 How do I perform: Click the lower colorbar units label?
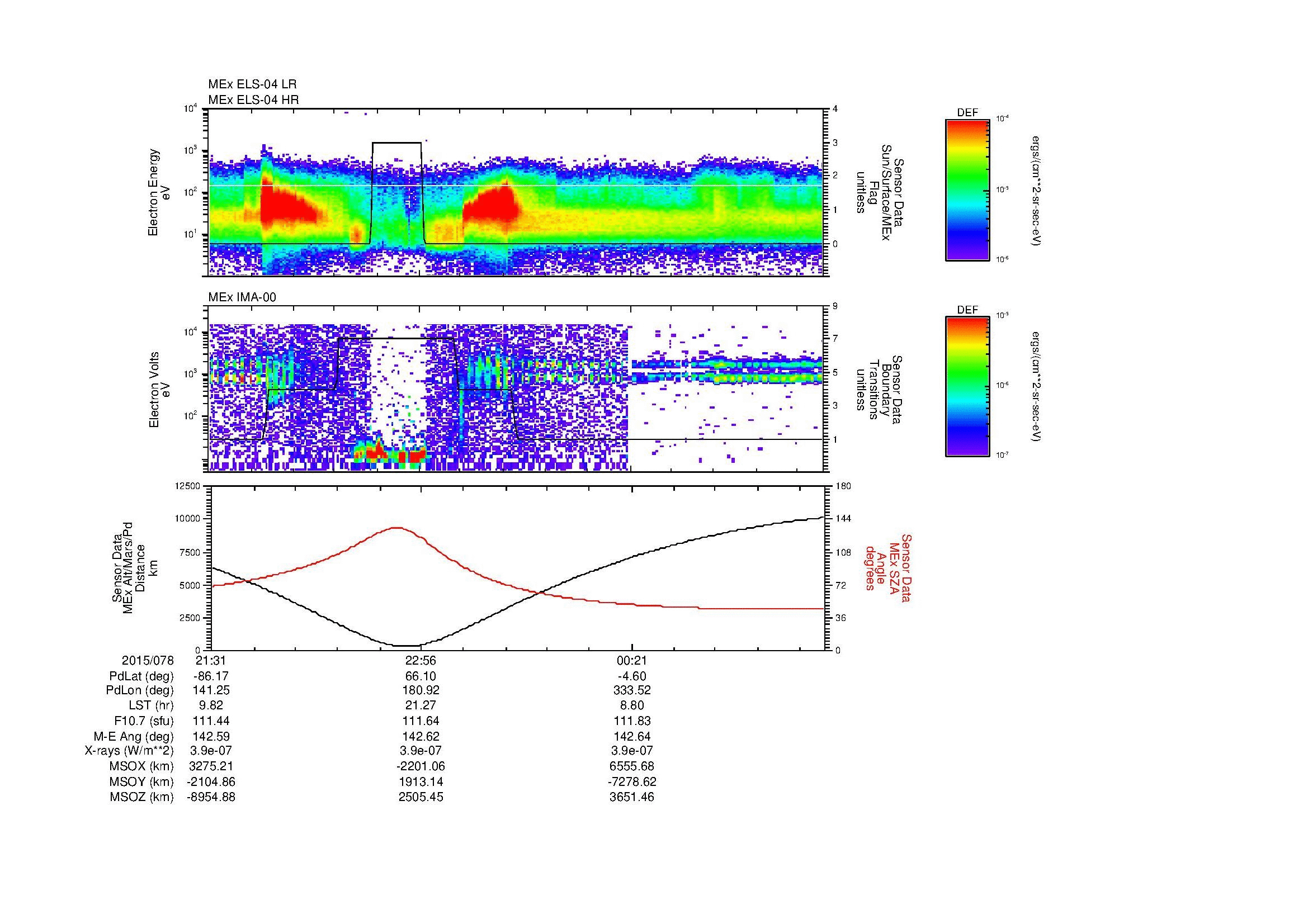(1037, 387)
